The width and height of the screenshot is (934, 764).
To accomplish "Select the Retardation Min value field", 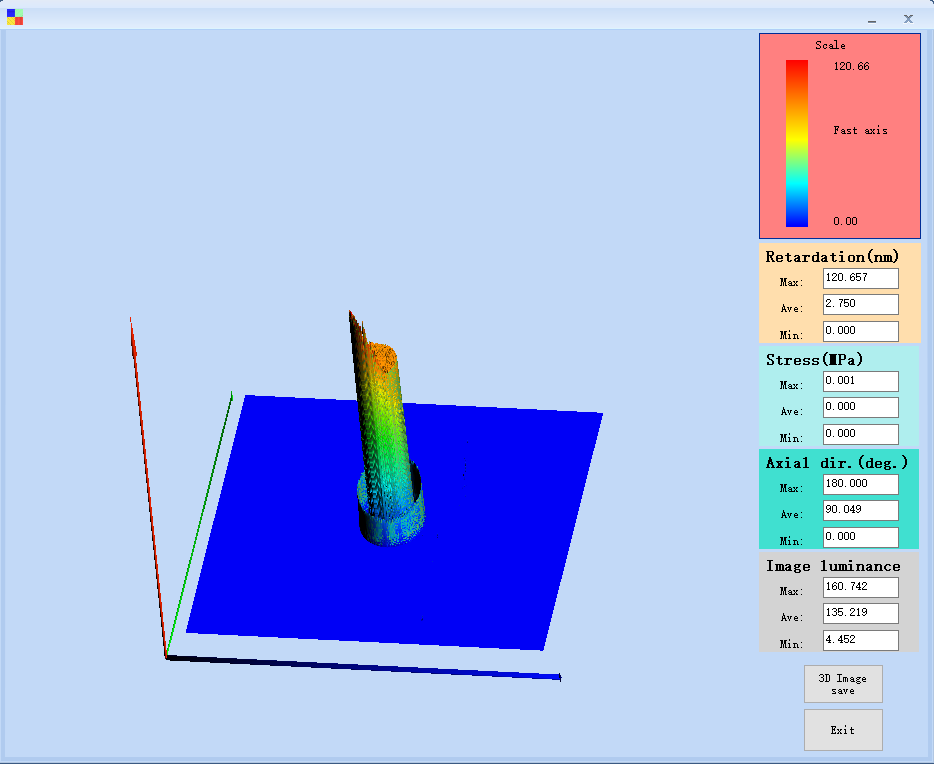I will (x=860, y=331).
